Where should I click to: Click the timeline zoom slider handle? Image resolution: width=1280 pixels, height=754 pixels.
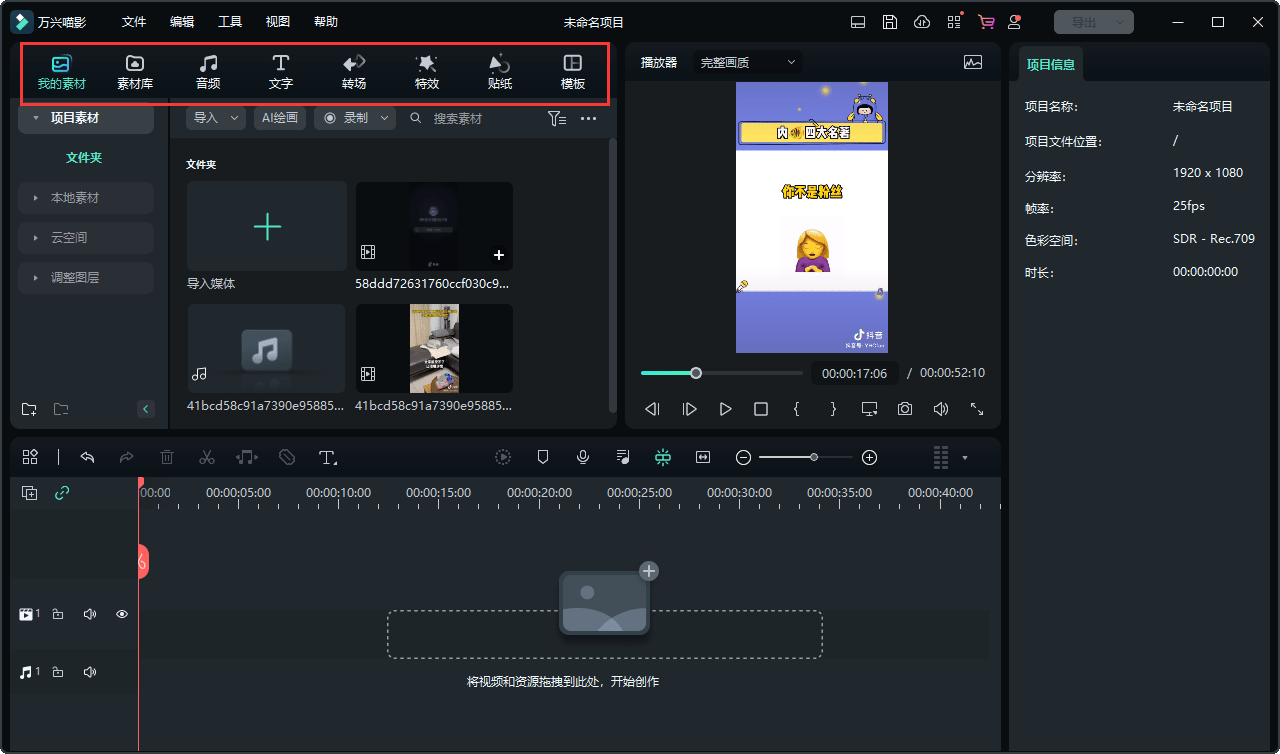pyautogui.click(x=814, y=457)
